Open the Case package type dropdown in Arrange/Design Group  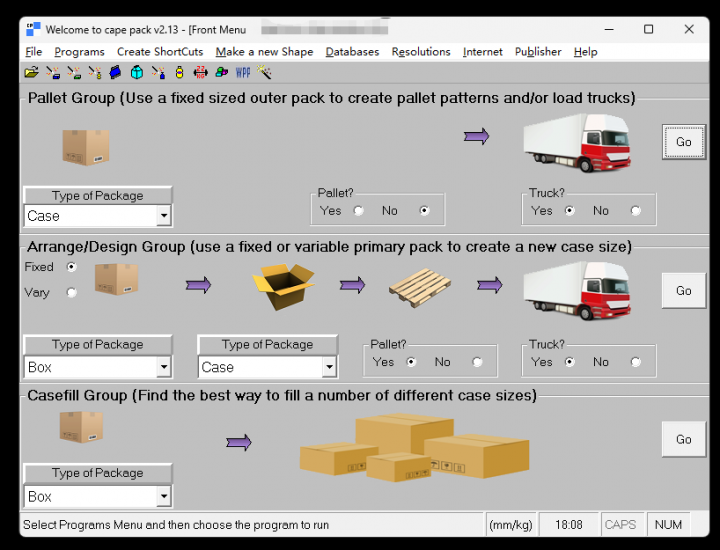pyautogui.click(x=329, y=368)
